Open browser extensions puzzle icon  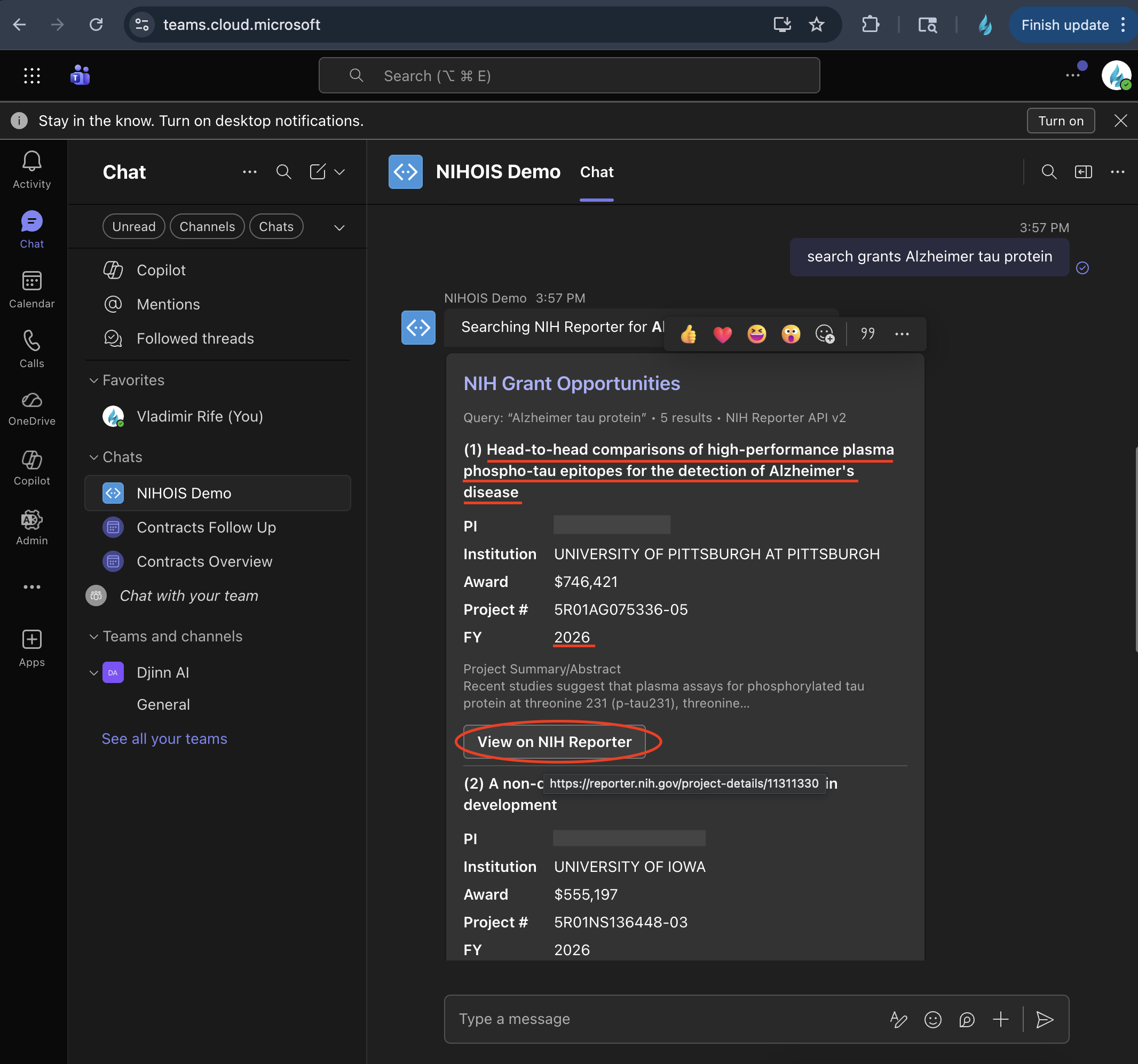pyautogui.click(x=871, y=25)
